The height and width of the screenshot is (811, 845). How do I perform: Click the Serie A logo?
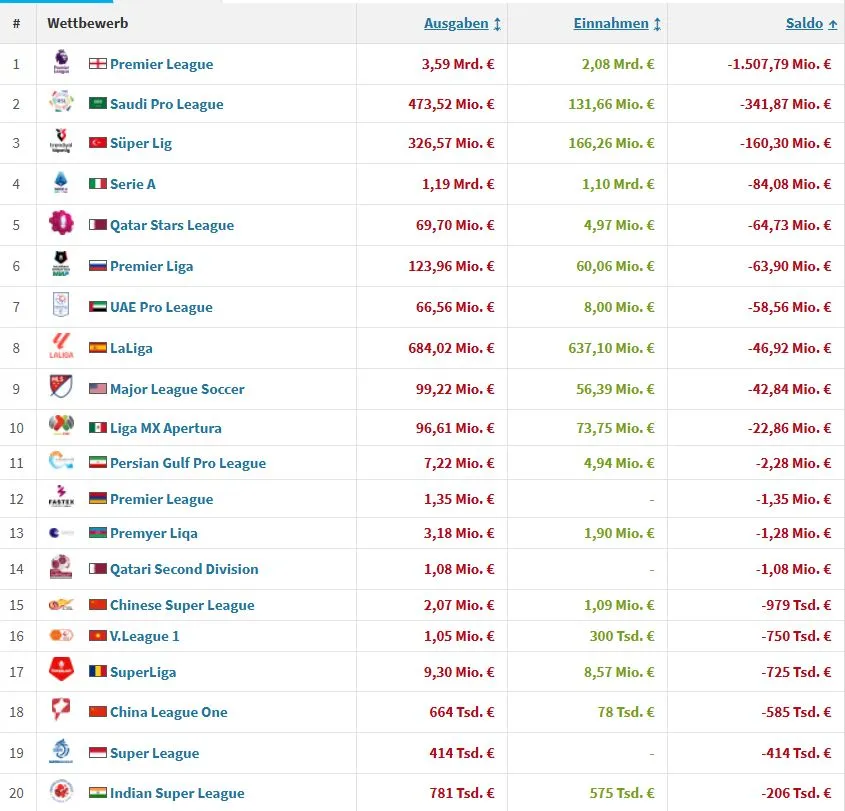tap(61, 183)
